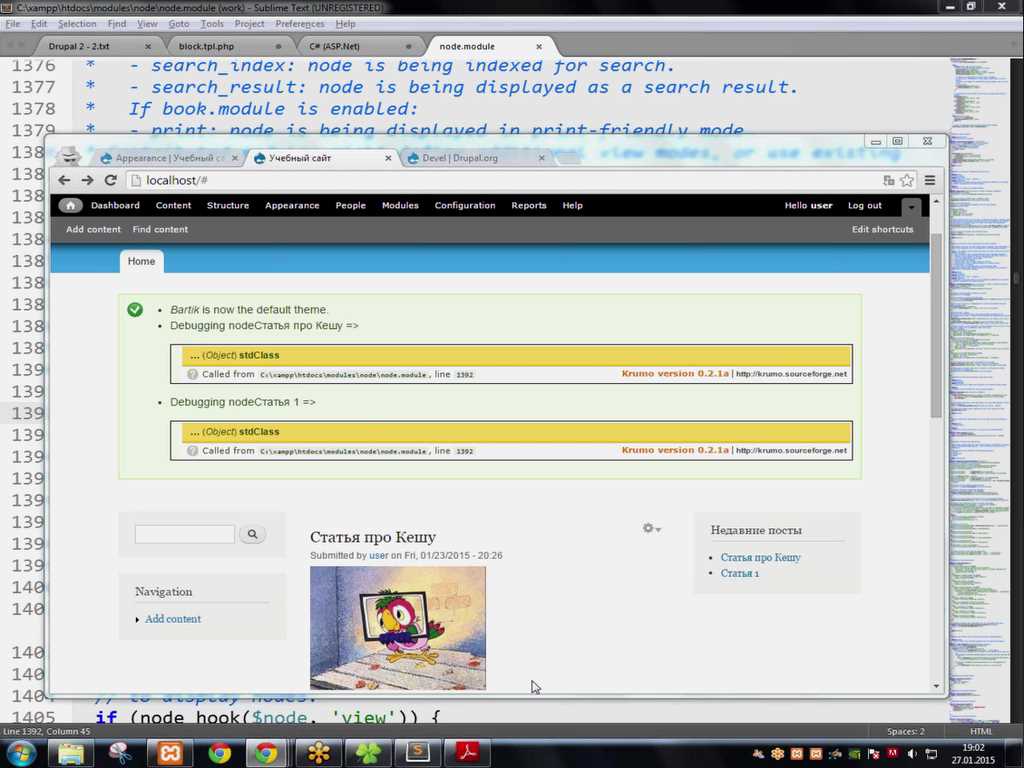Click the site search text field
Viewport: 1024px width, 768px height.
[x=185, y=534]
